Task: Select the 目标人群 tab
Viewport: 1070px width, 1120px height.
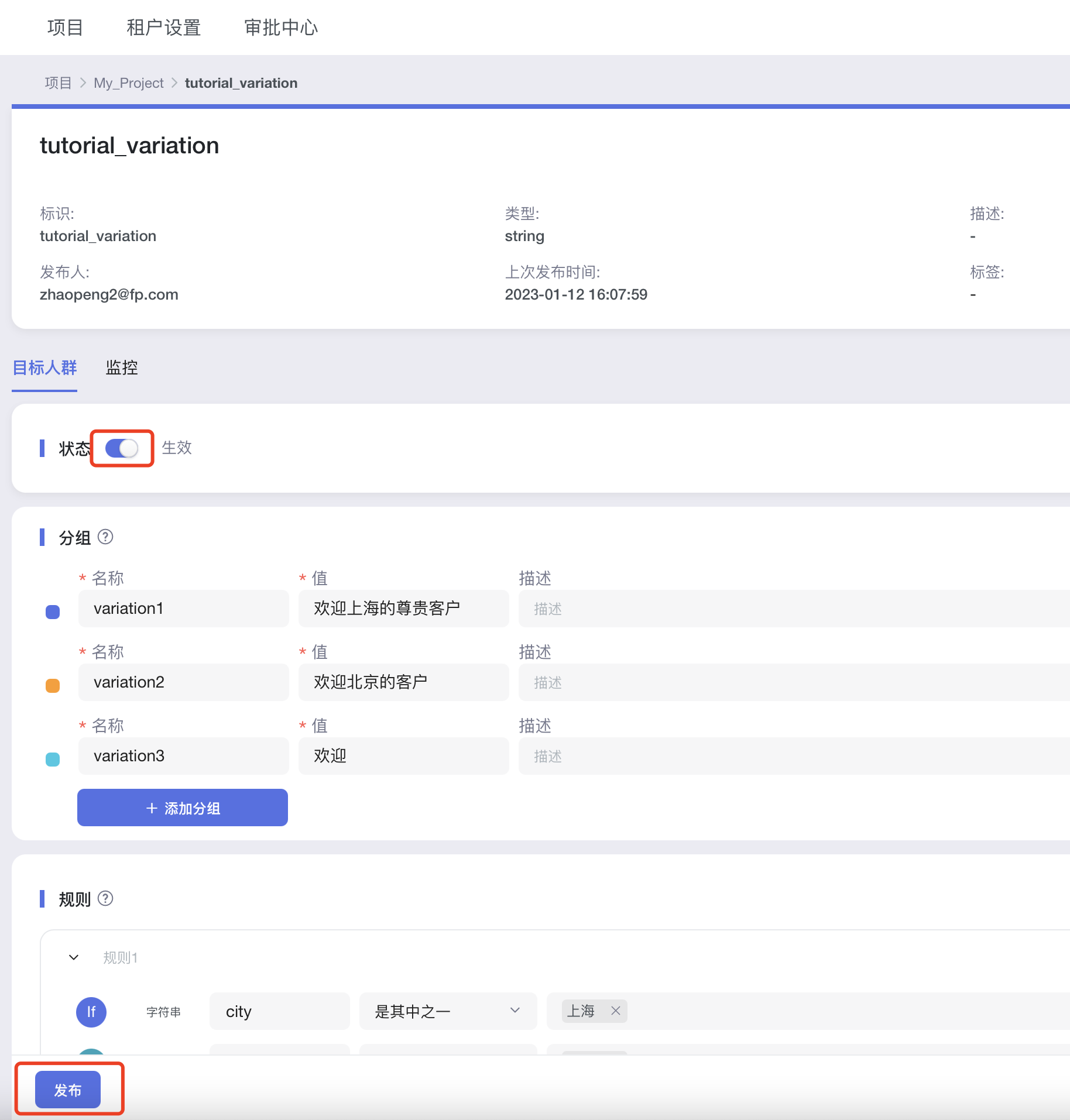Action: coord(45,367)
